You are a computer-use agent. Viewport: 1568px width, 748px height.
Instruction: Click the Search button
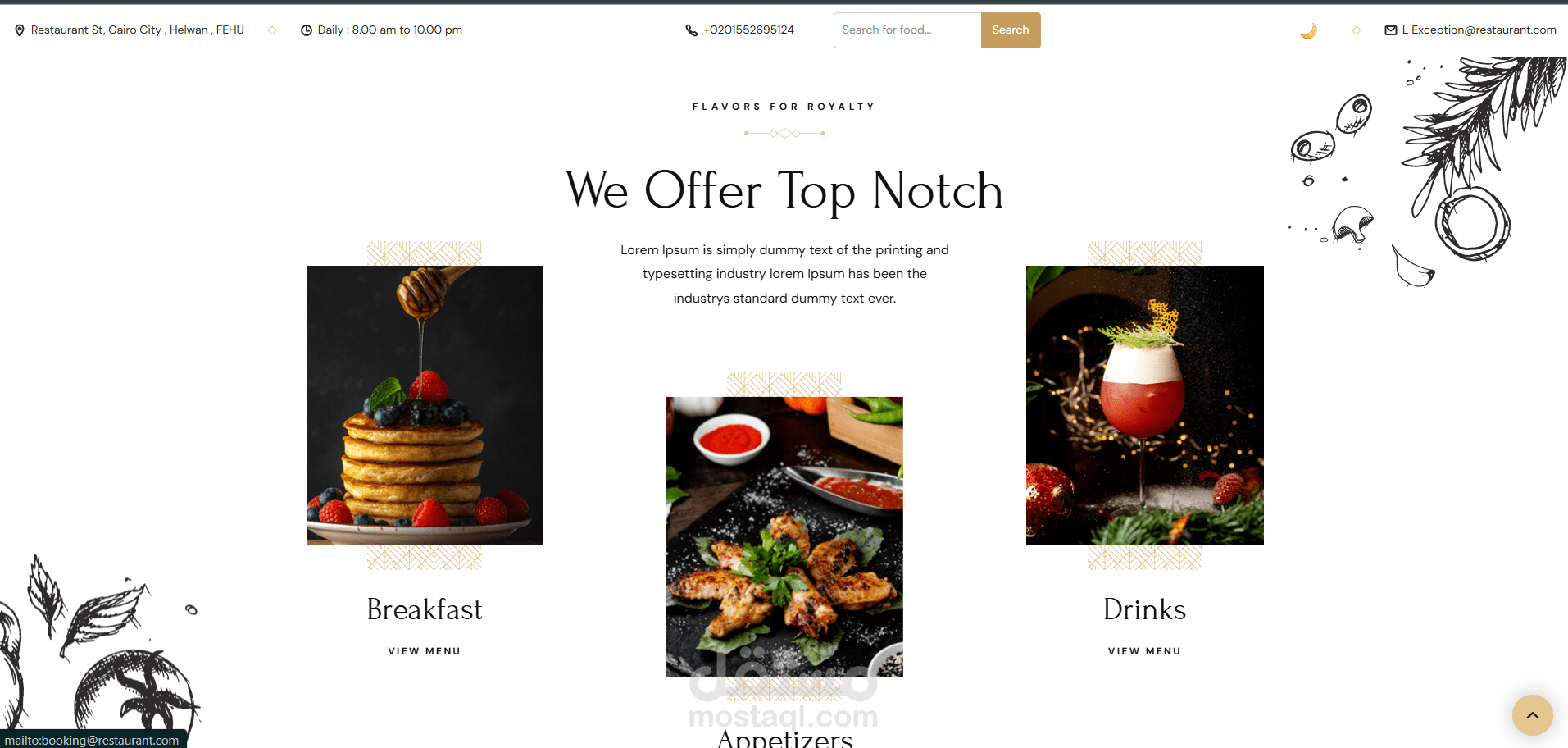point(1011,30)
